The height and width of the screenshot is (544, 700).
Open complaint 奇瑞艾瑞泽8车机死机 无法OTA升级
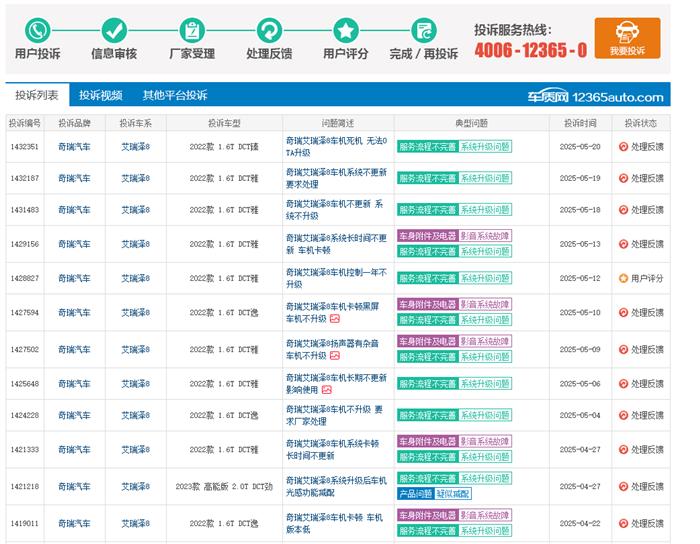point(336,146)
